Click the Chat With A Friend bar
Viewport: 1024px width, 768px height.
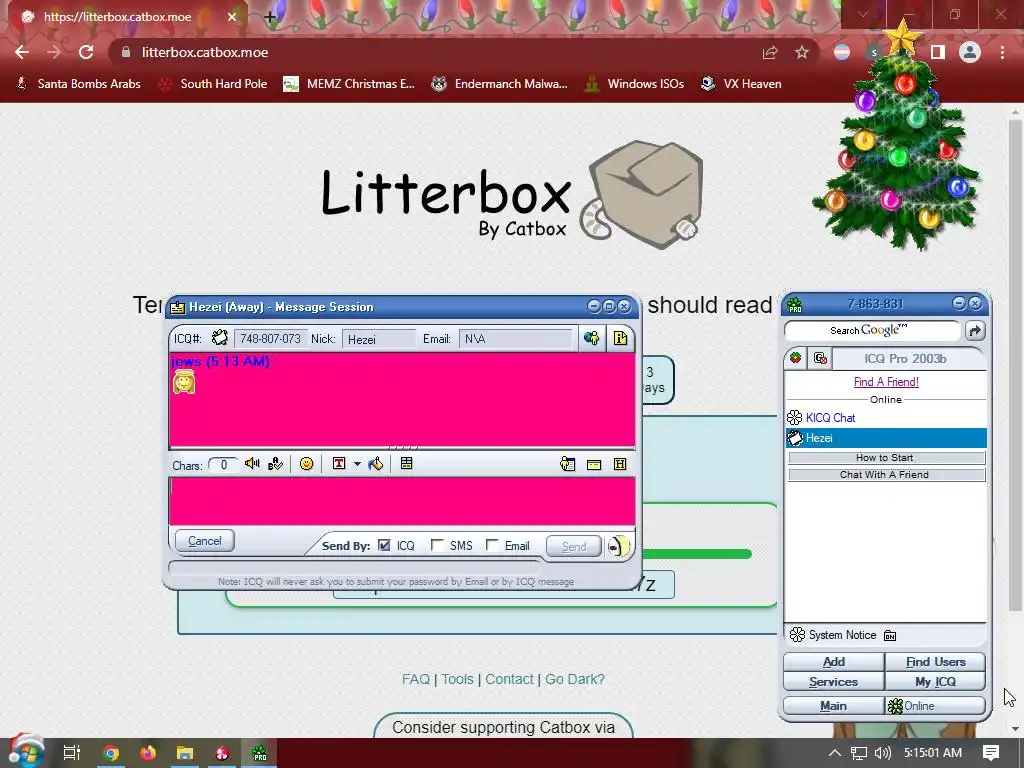(887, 475)
